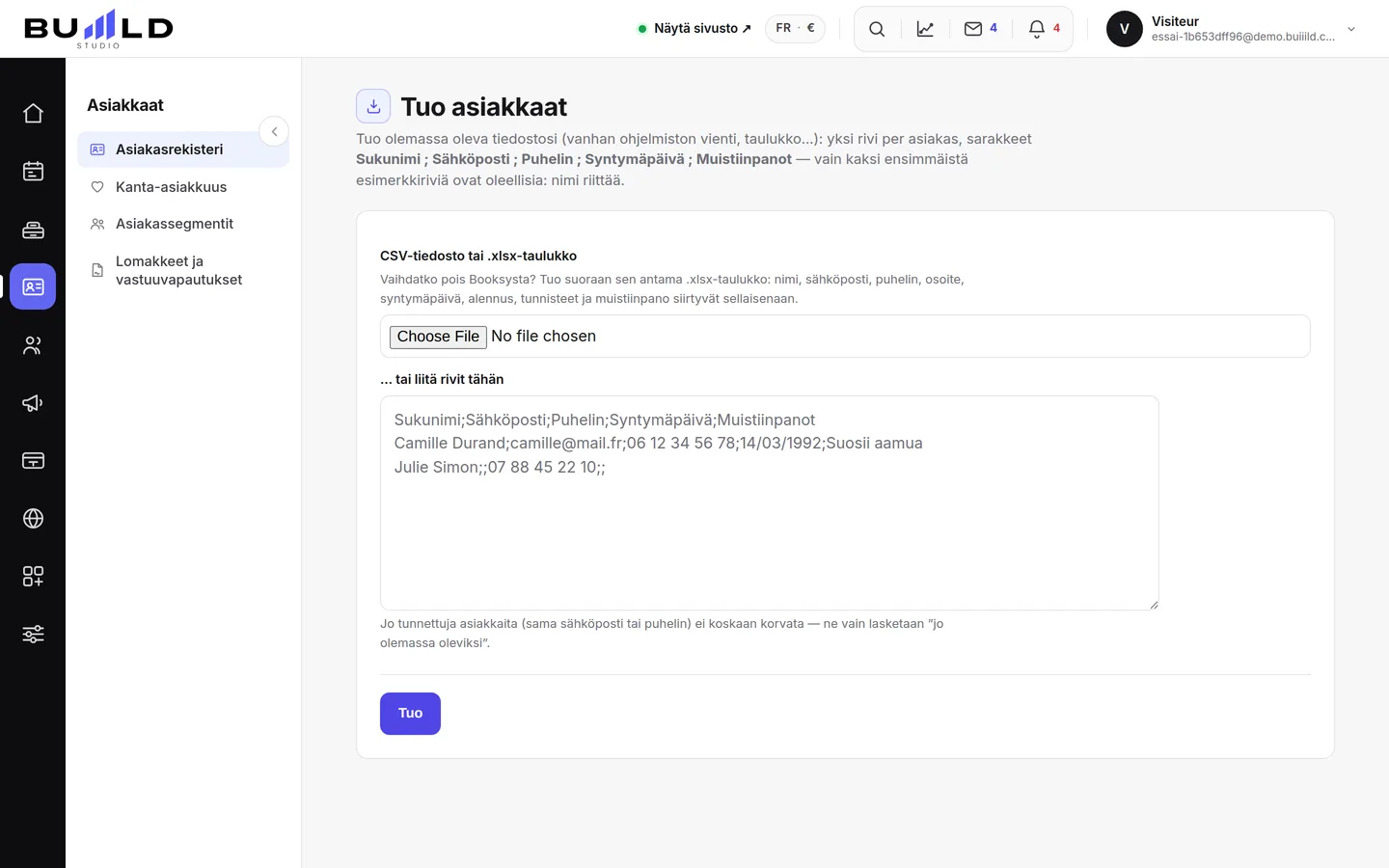
Task: Open the globe website icon in the sidebar
Action: [33, 518]
